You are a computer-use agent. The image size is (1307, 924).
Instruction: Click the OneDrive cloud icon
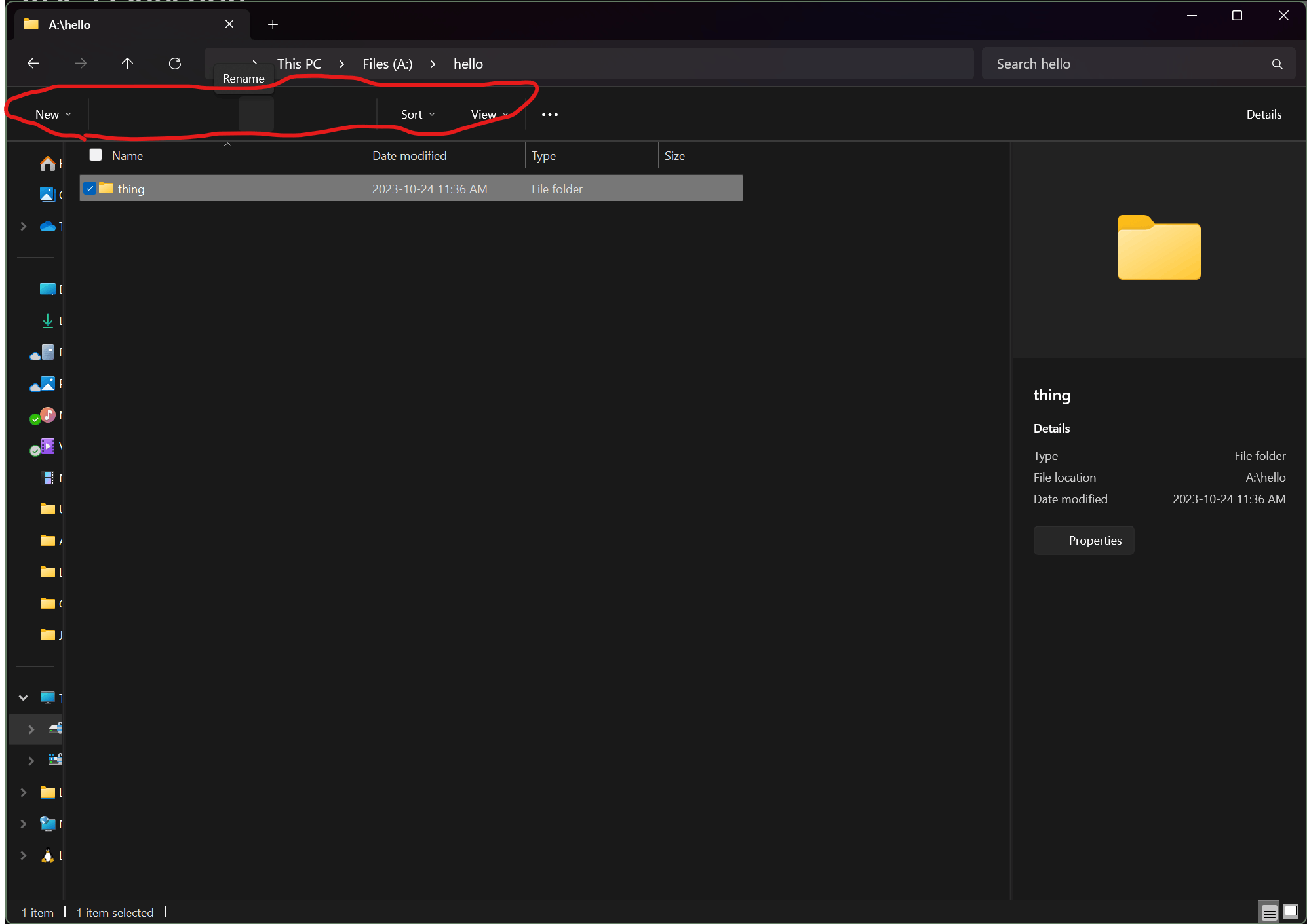(x=48, y=227)
